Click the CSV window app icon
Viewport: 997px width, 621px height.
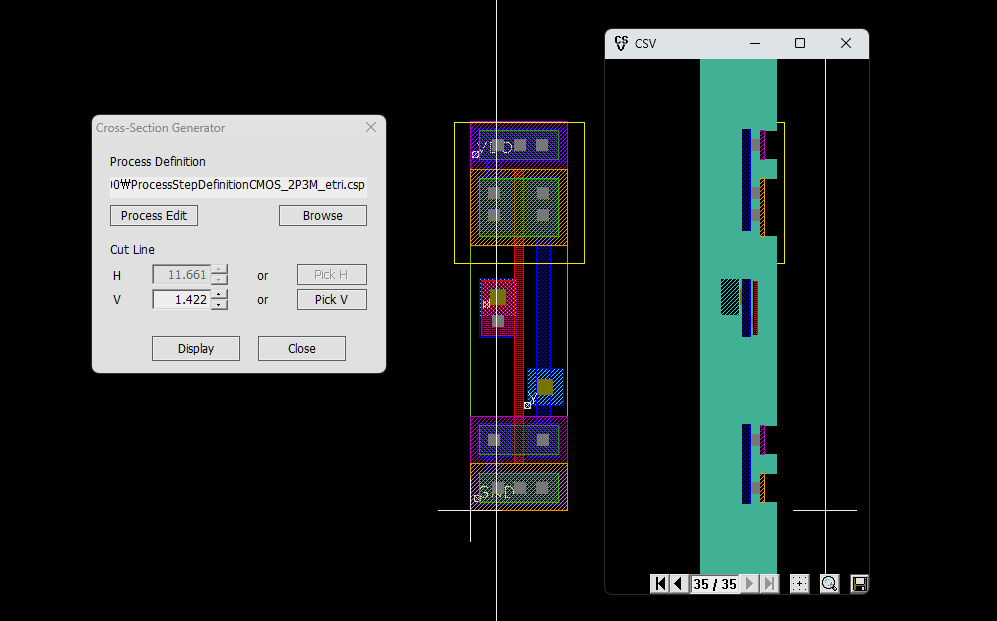[621, 43]
